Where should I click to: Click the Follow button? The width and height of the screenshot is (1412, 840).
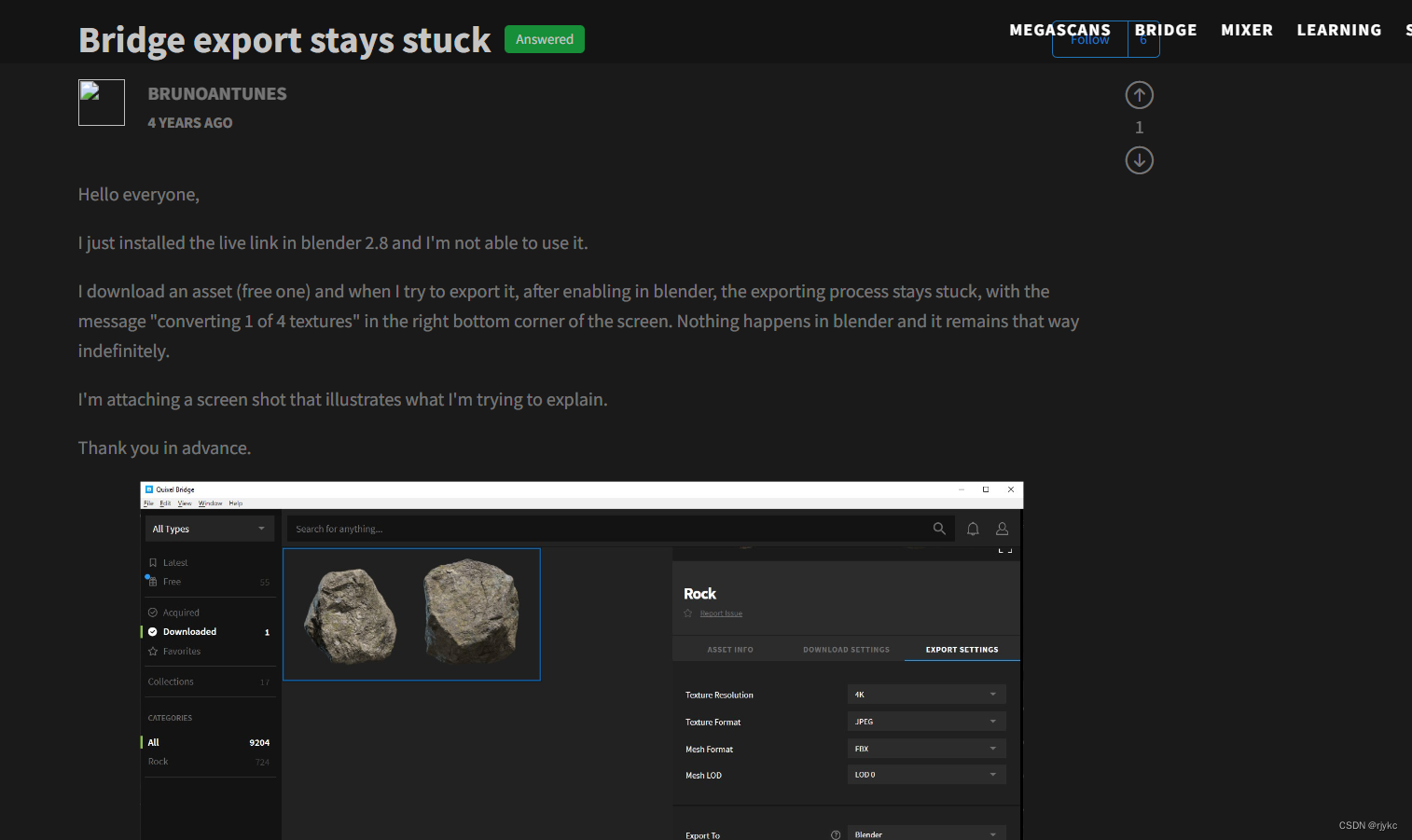point(1090,39)
